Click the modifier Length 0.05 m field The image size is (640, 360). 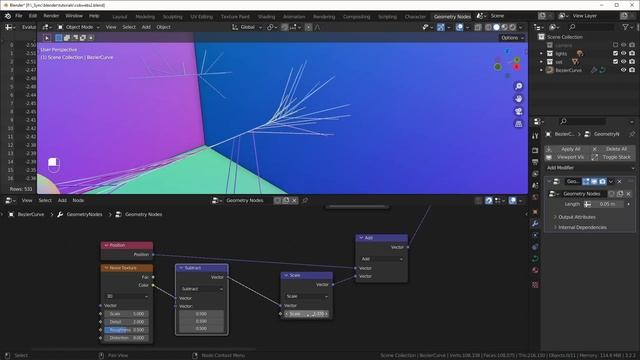point(604,204)
